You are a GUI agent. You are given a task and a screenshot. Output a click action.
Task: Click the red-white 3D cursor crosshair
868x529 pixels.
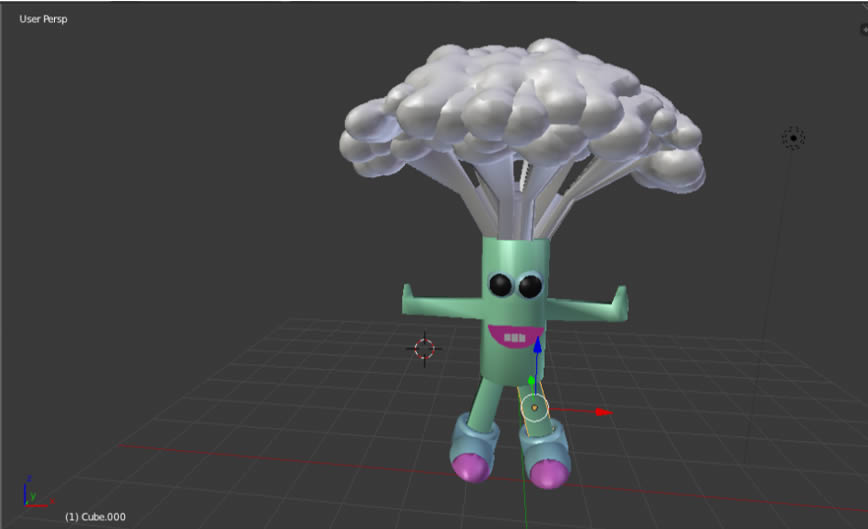click(x=425, y=349)
